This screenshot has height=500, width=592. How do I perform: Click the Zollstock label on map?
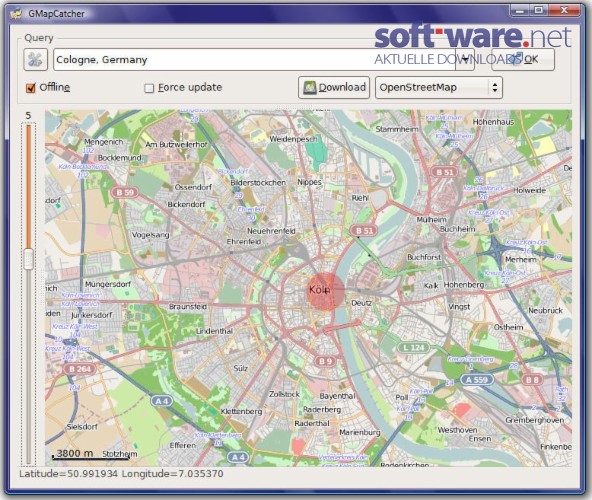pyautogui.click(x=284, y=394)
